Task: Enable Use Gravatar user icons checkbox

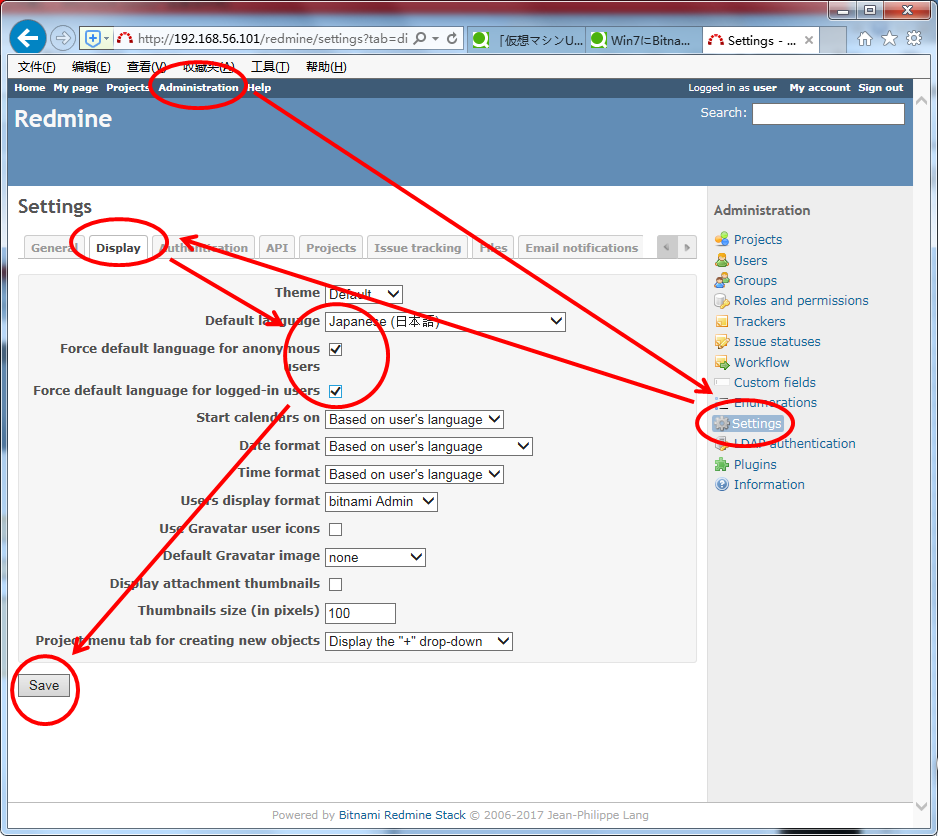Action: [336, 530]
